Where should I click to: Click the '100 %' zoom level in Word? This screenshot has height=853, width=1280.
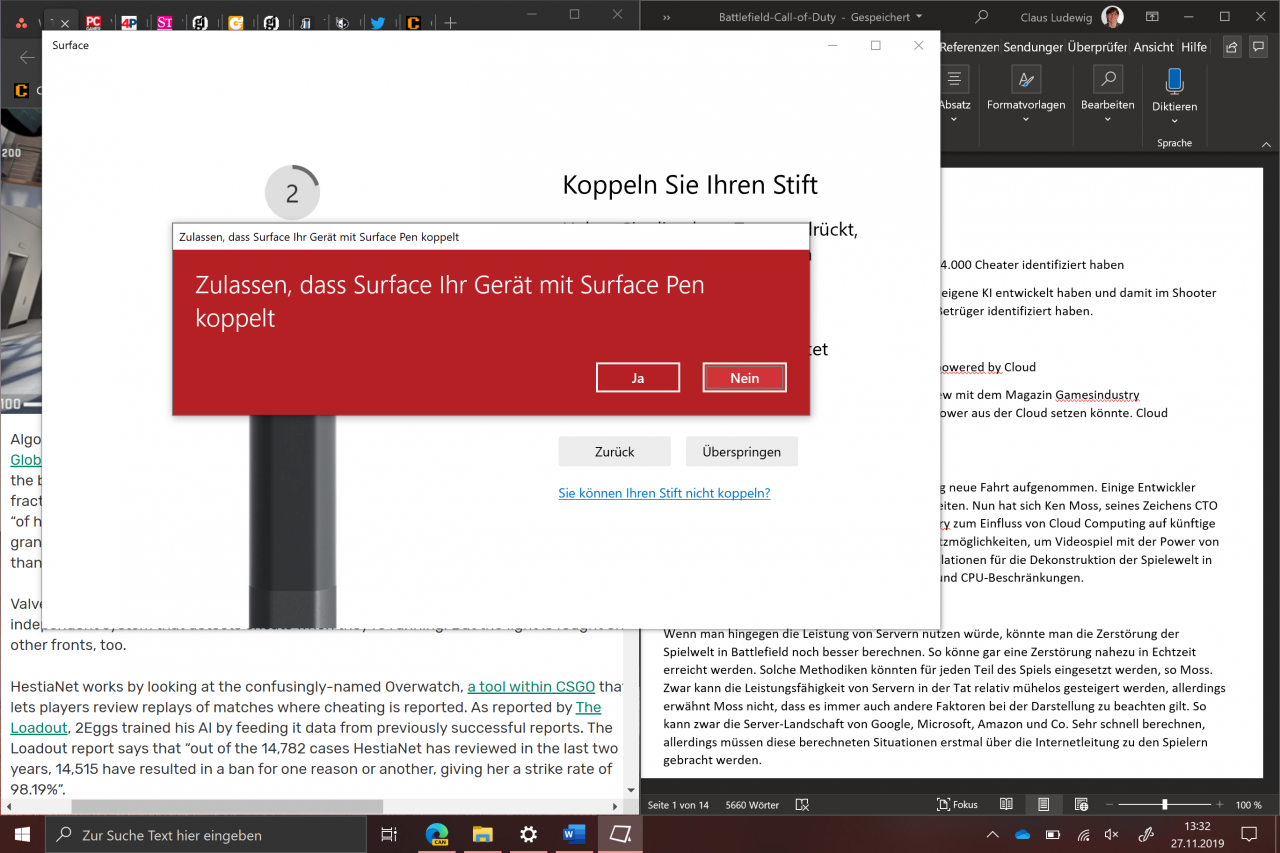1248,805
